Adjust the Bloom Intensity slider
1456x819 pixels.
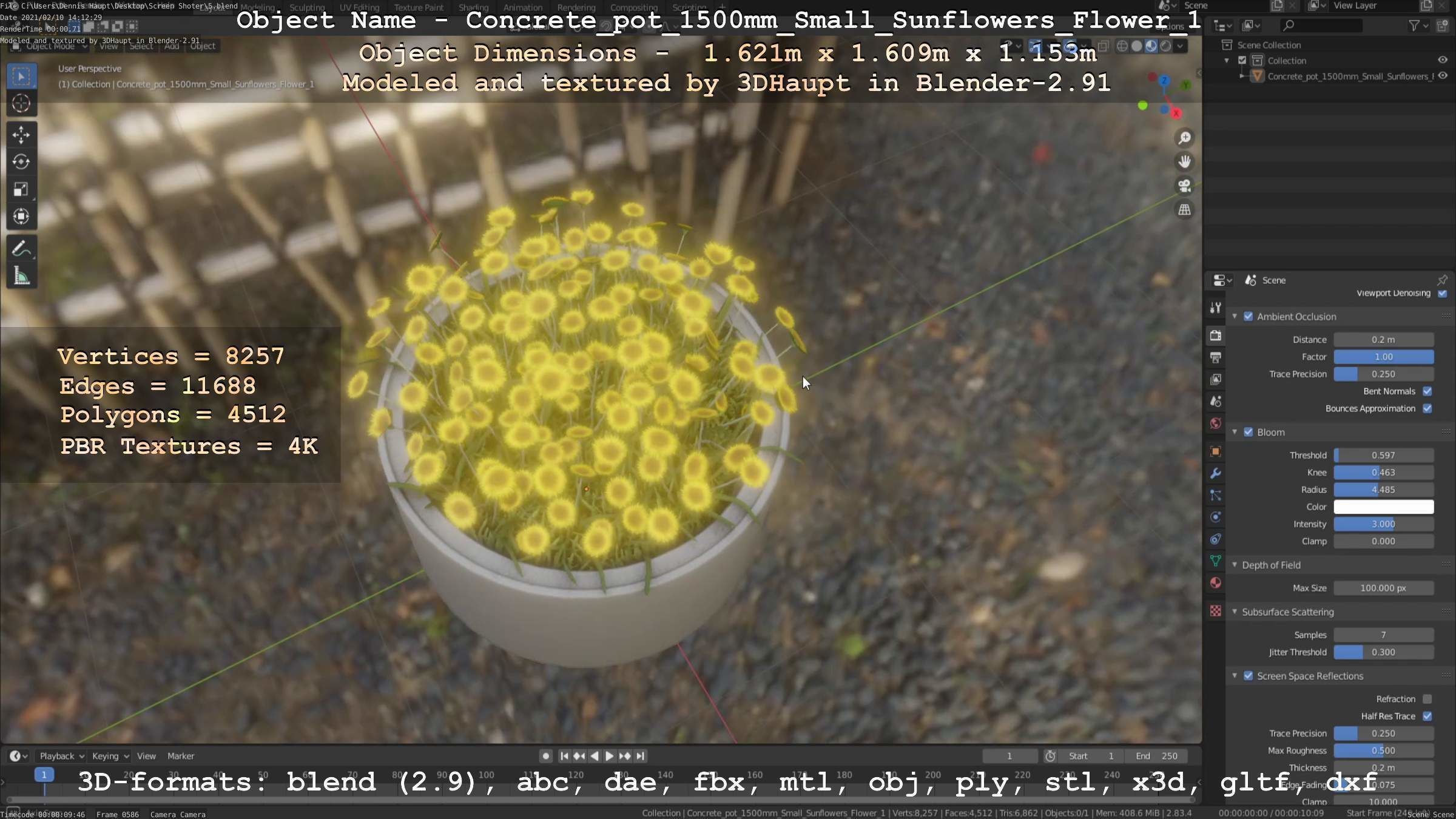1383,524
